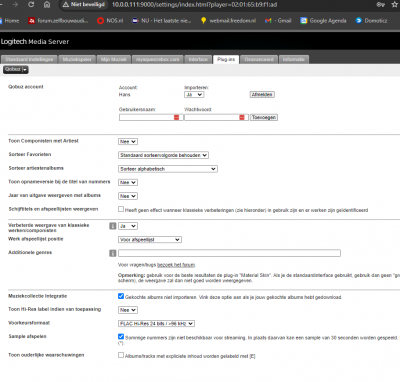Show info for Verbeterde weergave van klassieke werken
The height and width of the screenshot is (382, 400).
pos(113,226)
